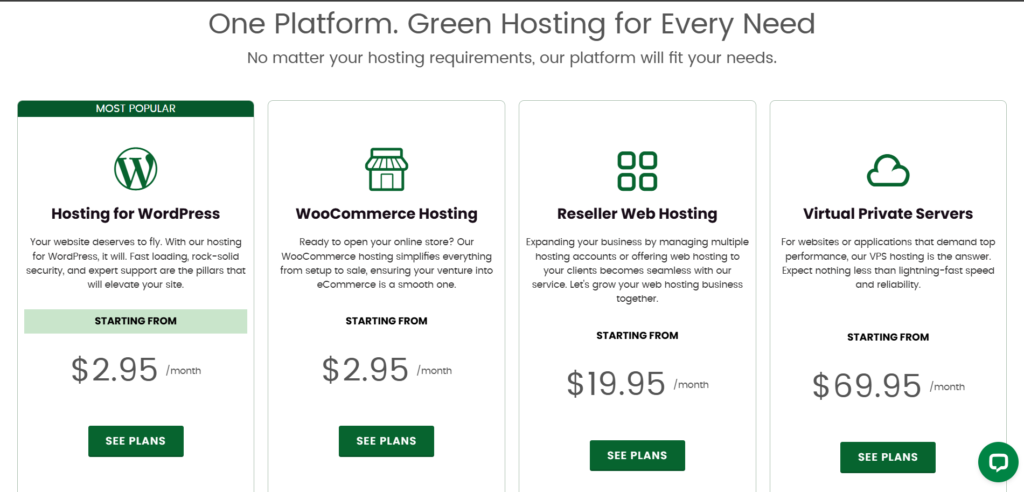
Task: Open the live chat bubble widget
Action: pos(997,462)
